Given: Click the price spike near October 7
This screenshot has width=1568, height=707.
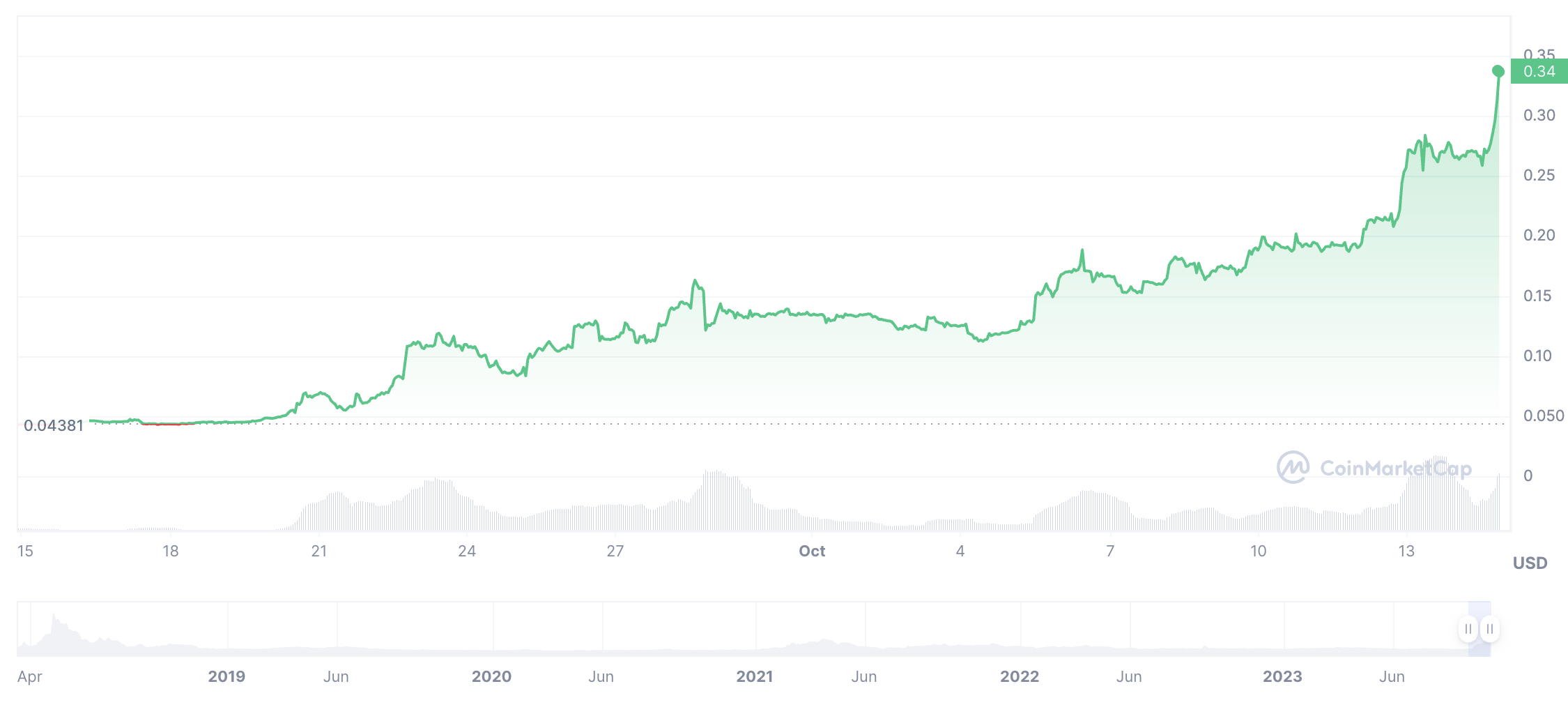Looking at the screenshot, I should (x=1082, y=251).
